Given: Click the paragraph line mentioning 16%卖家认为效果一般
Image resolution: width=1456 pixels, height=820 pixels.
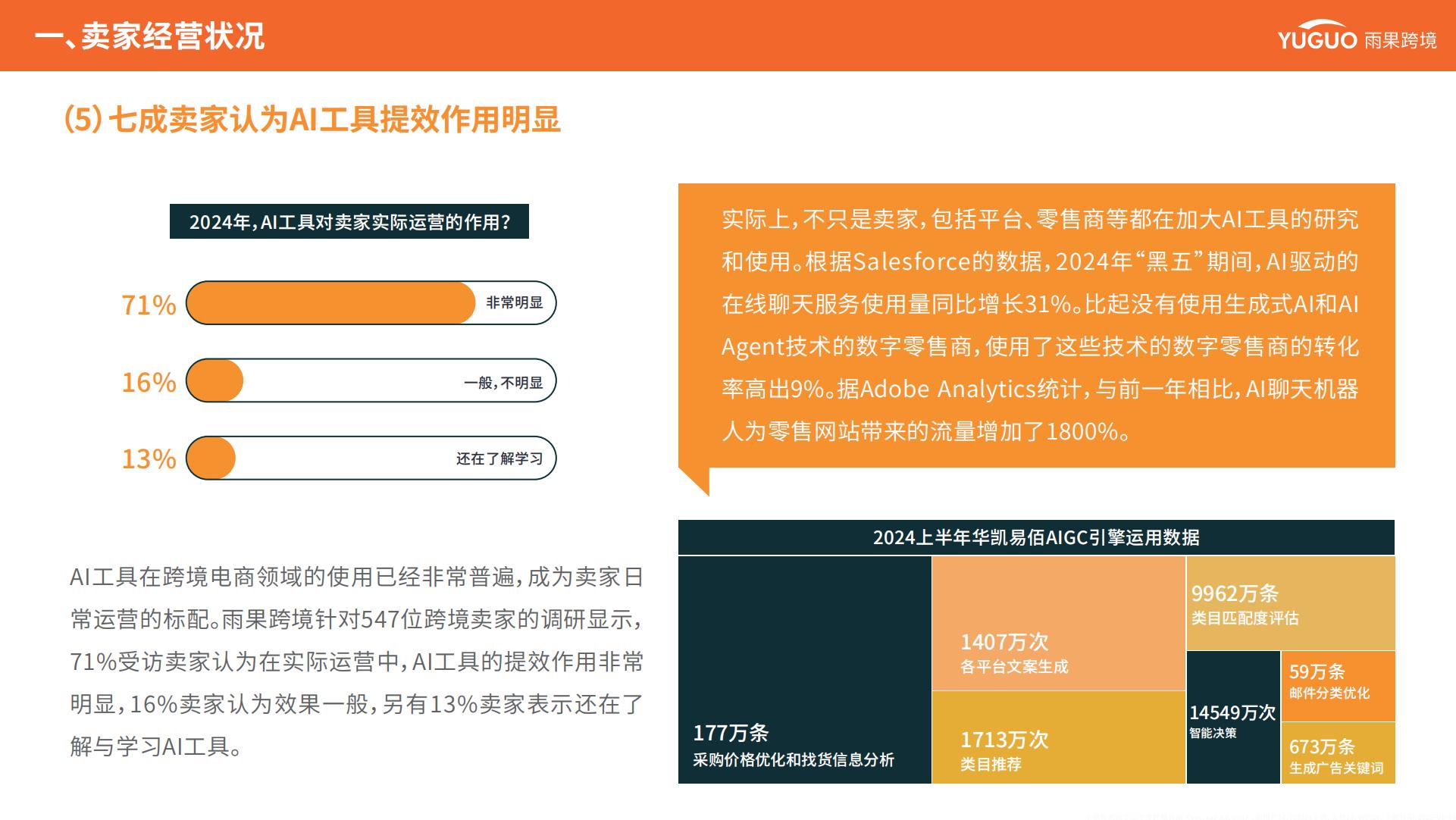Looking at the screenshot, I should point(357,704).
